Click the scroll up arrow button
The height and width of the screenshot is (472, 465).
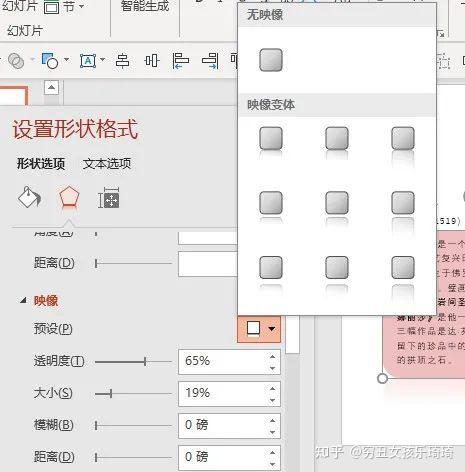point(51,88)
